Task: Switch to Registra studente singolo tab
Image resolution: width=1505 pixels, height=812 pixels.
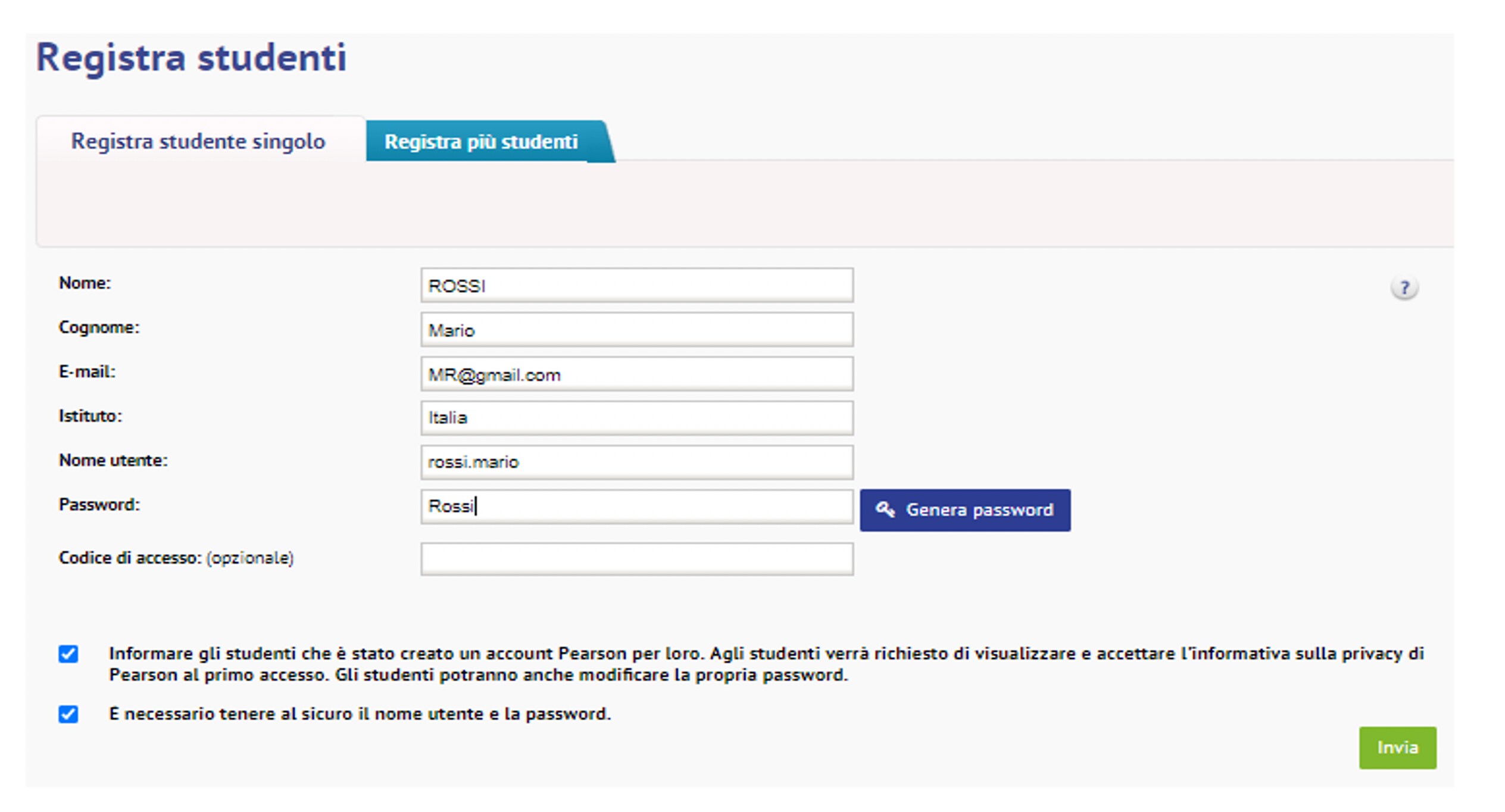Action: point(198,141)
